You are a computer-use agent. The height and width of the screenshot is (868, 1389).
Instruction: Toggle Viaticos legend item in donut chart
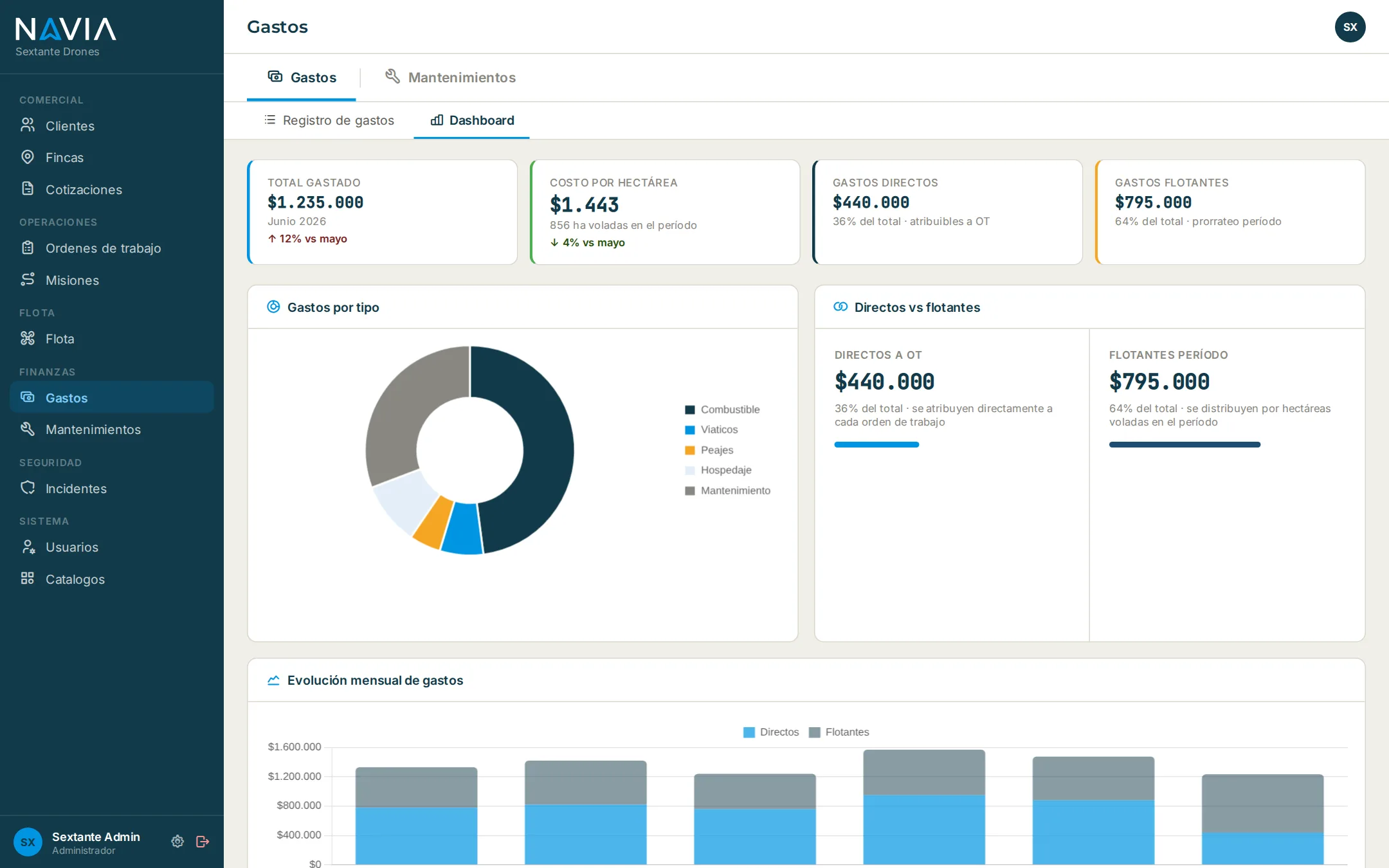point(712,429)
